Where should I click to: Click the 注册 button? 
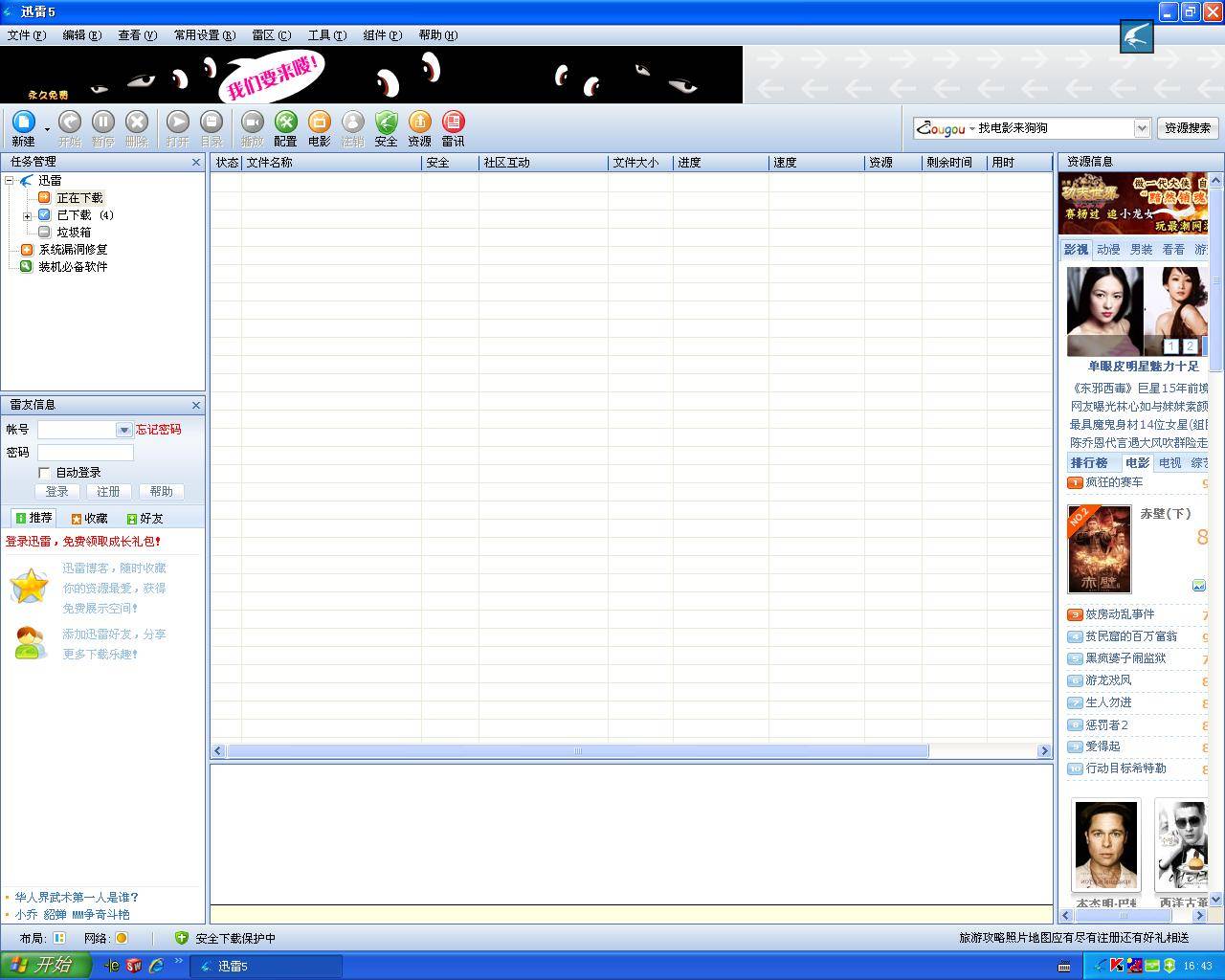point(109,492)
